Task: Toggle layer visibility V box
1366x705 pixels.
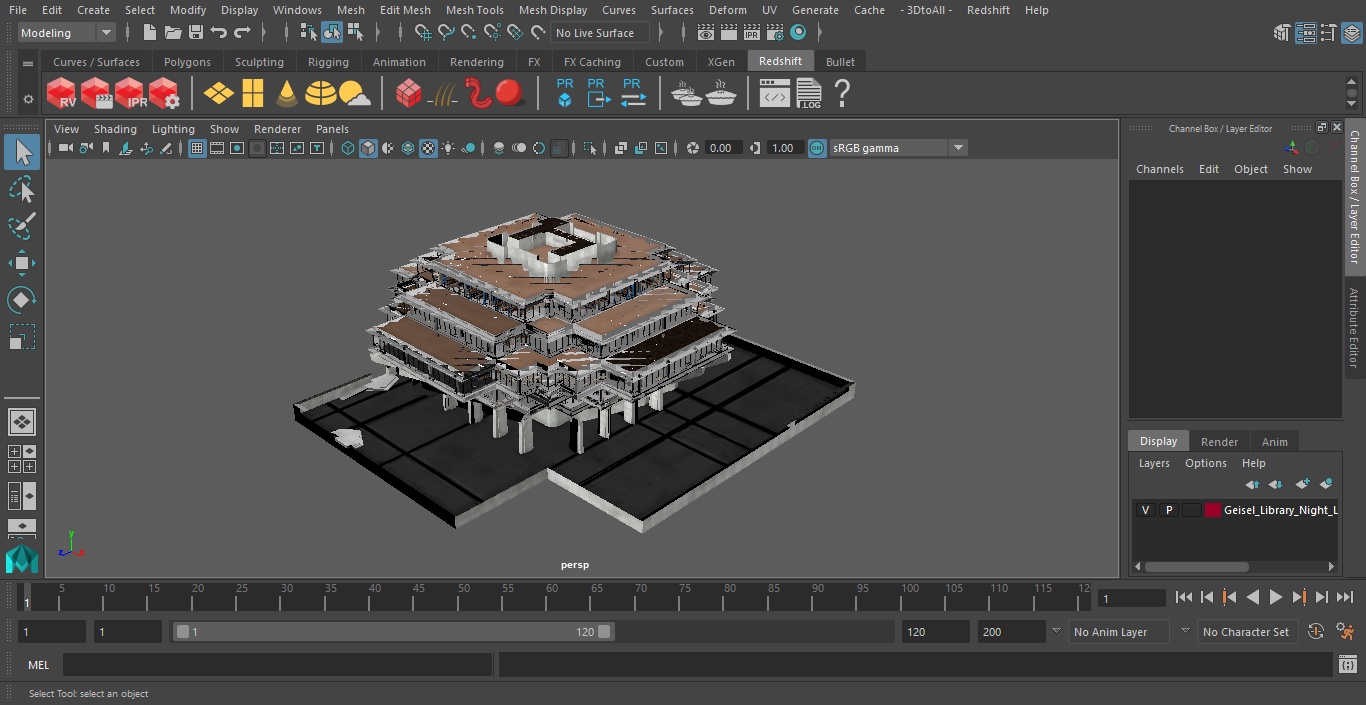Action: (x=1145, y=510)
